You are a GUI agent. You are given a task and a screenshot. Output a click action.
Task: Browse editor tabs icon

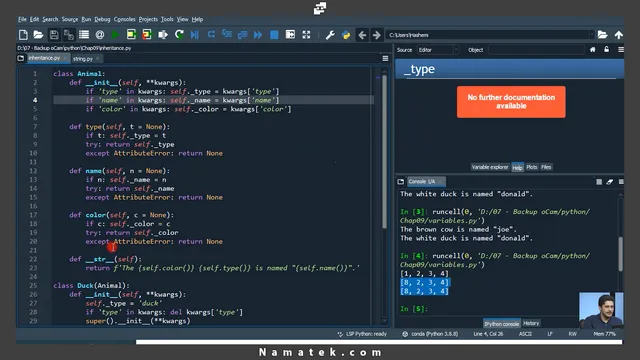tap(21, 58)
